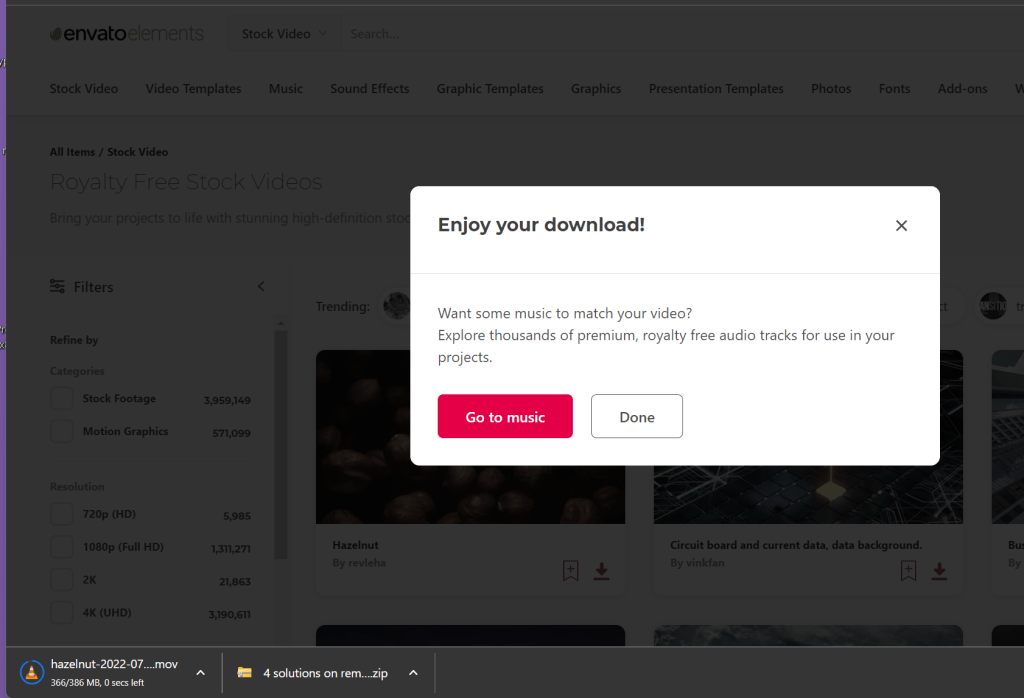1024x698 pixels.
Task: Click the 4K (UHD) count 3,190,611
Action: coord(229,614)
